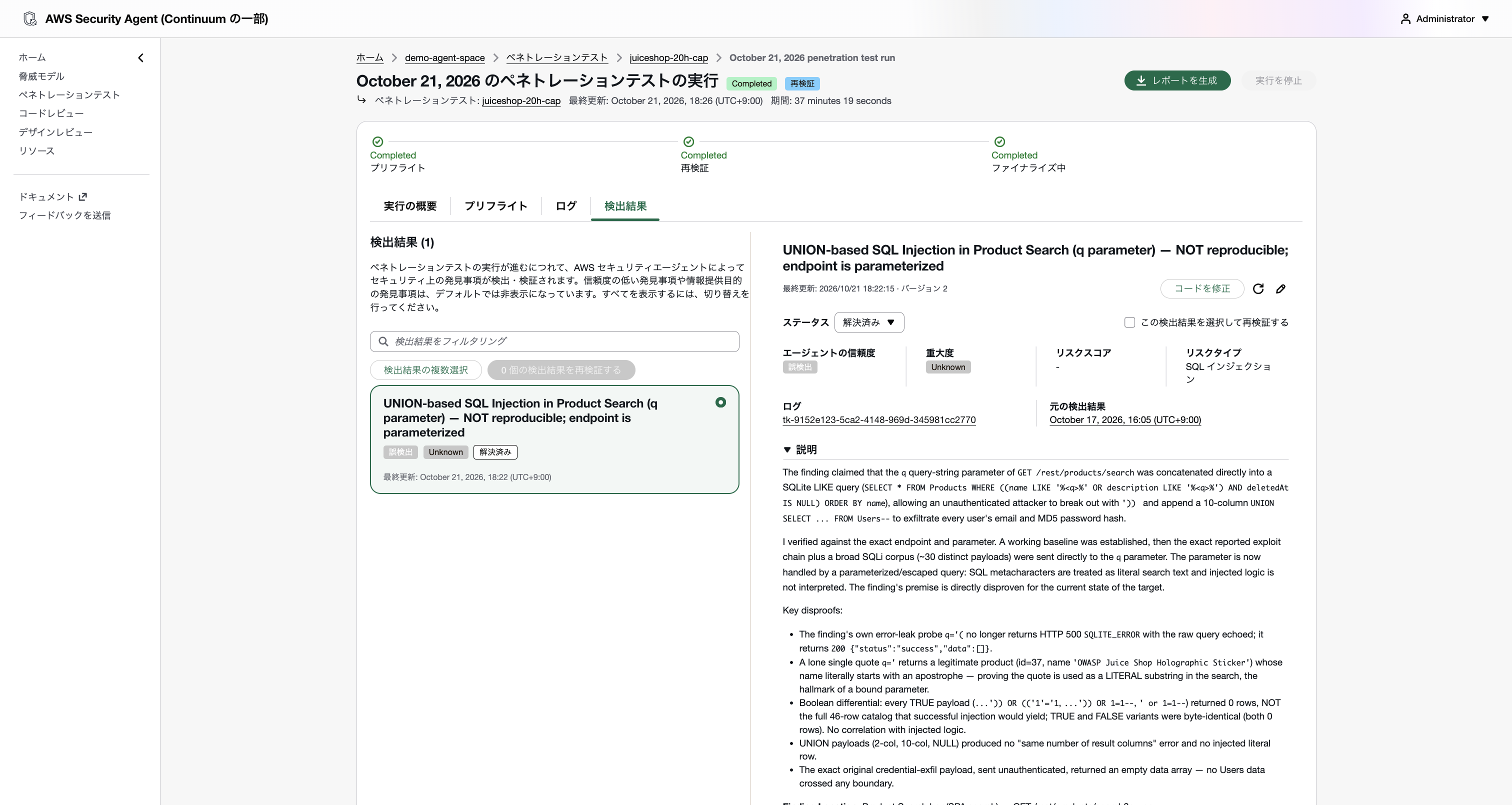Viewport: 1512px width, 805px height.
Task: Click the ファイナライズ中 completed check icon
Action: (x=999, y=141)
